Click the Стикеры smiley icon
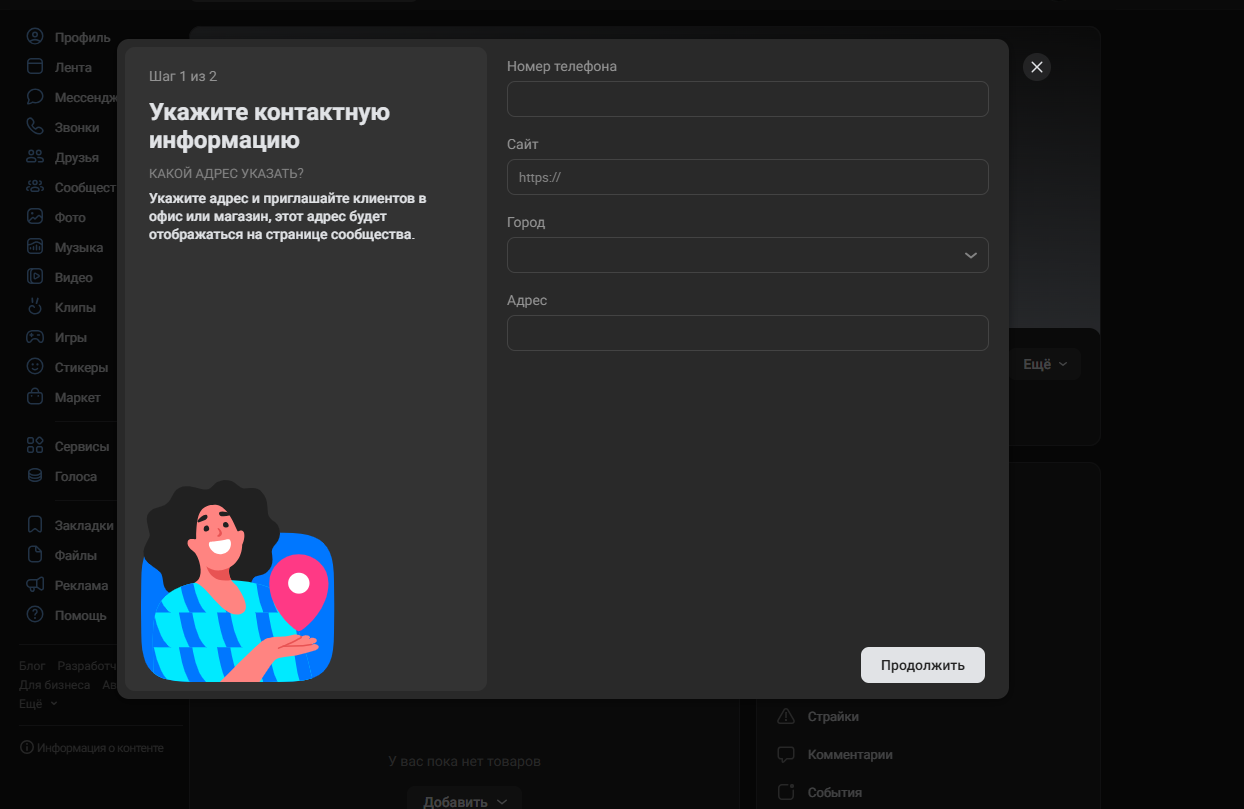 pyautogui.click(x=35, y=367)
